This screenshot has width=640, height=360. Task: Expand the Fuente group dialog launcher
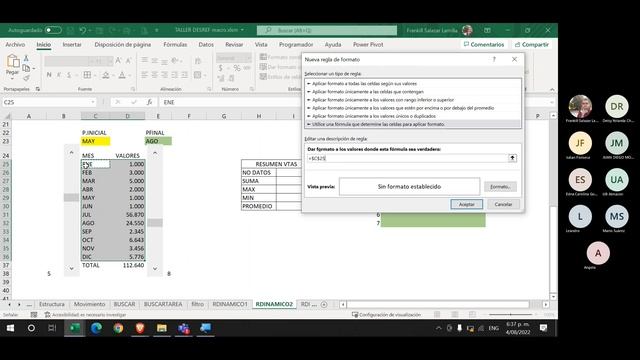(133, 89)
